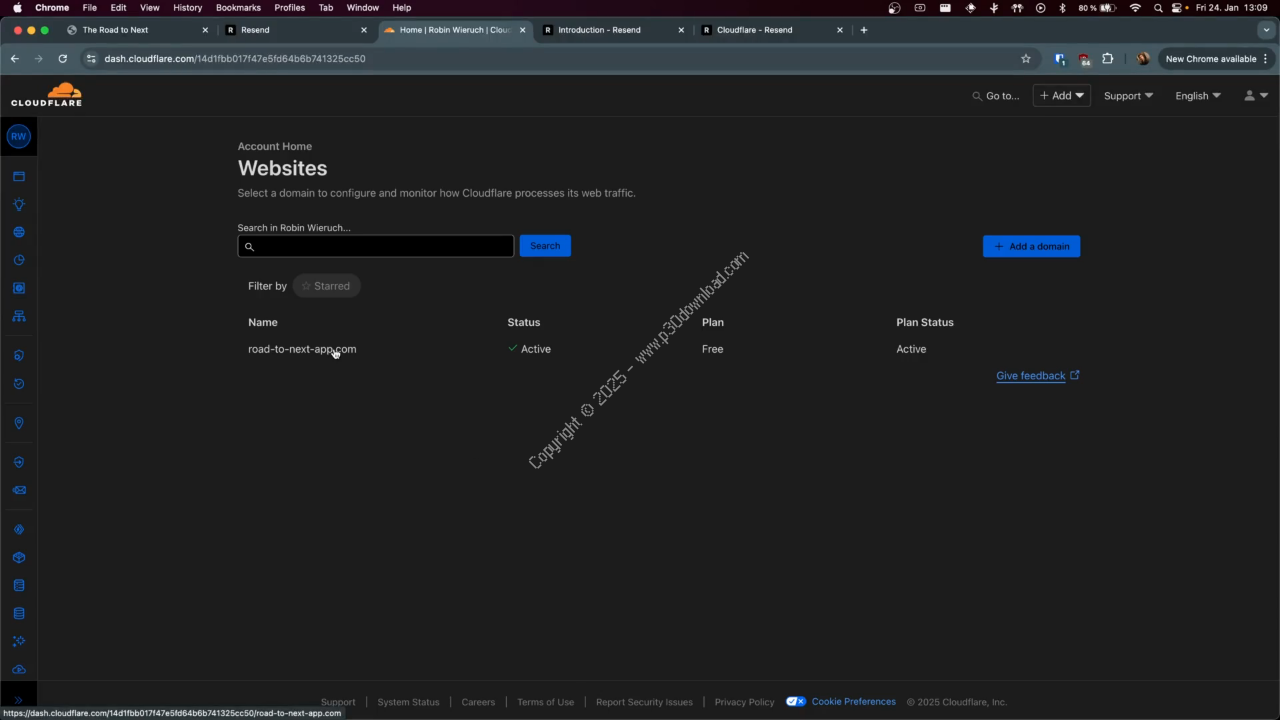Open the cube icon in sidebar
This screenshot has height=720, width=1280.
[18, 557]
